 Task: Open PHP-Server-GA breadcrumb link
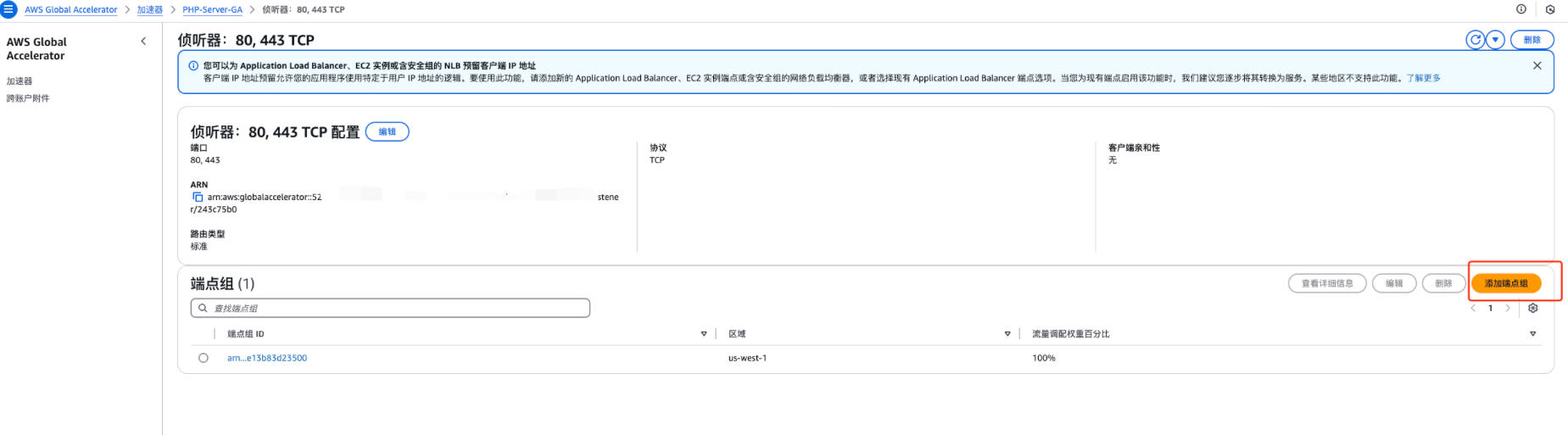(x=212, y=9)
